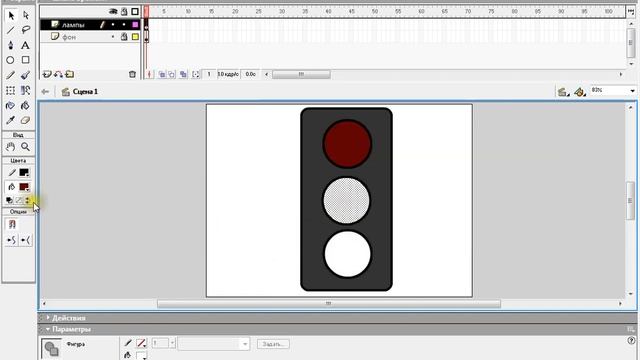The width and height of the screenshot is (640, 360).
Task: Click the selected middle lamp circle
Action: click(x=346, y=200)
